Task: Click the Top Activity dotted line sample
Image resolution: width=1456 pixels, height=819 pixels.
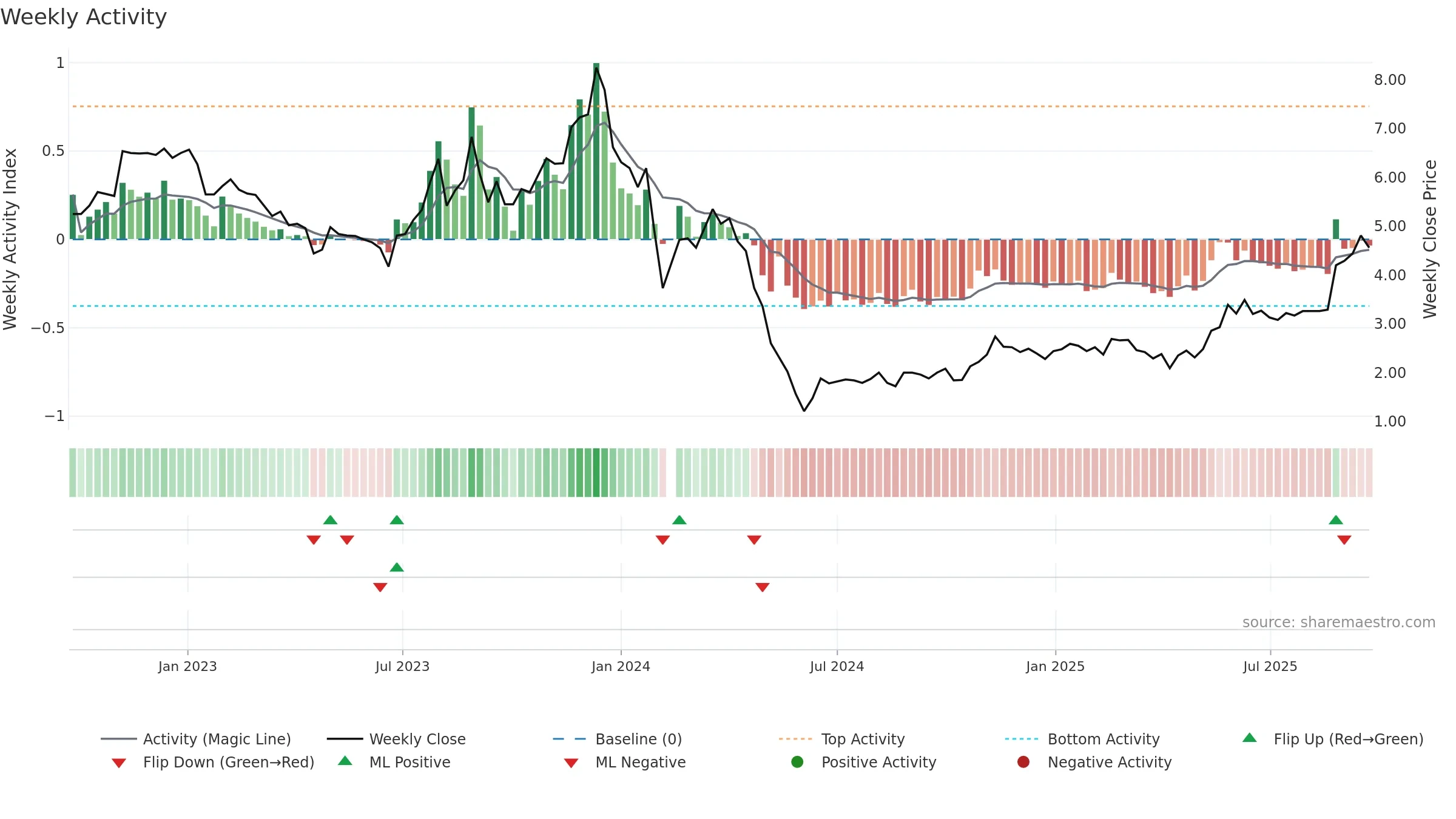Action: pos(795,739)
